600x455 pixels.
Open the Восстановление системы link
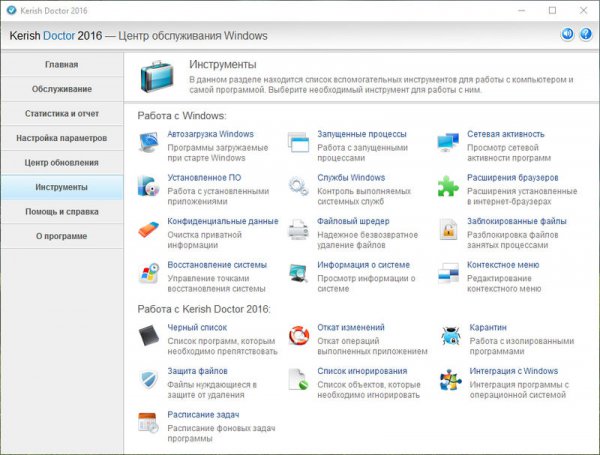217,265
